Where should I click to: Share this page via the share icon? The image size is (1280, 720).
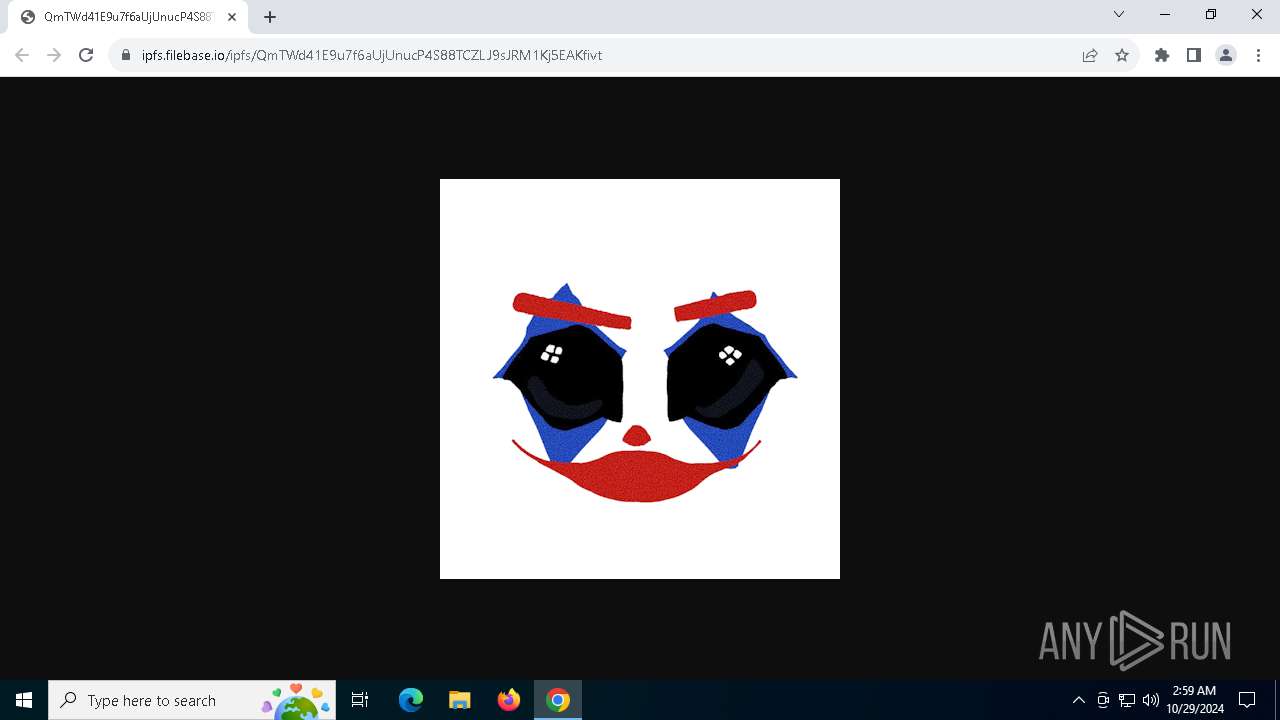click(x=1090, y=55)
